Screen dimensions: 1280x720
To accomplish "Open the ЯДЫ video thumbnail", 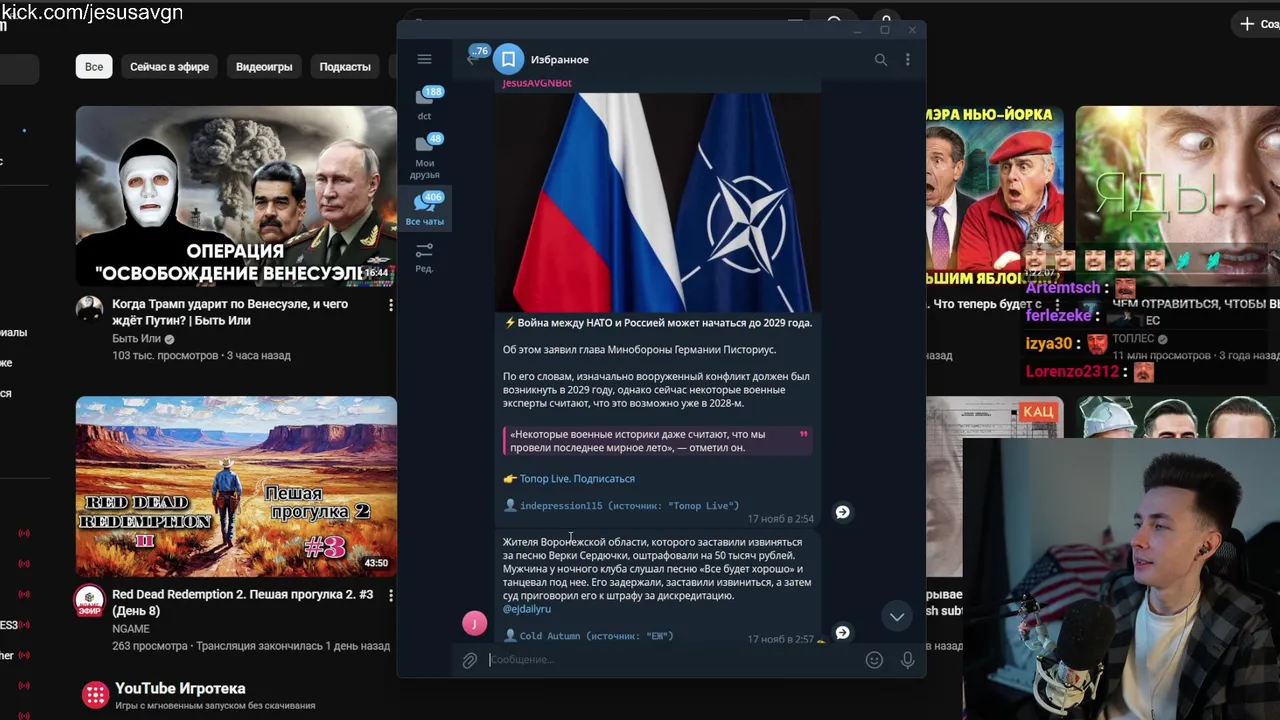I will coord(1178,196).
